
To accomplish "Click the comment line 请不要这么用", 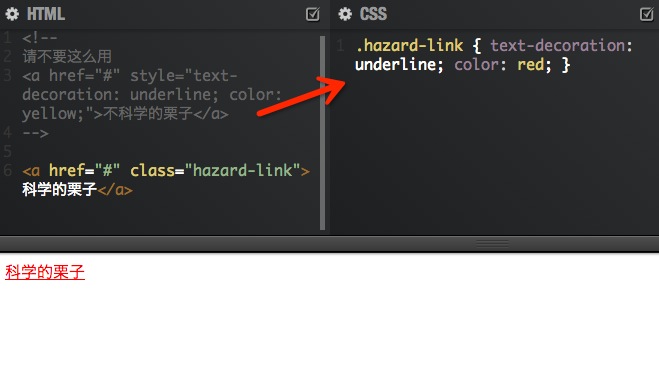I will (67, 56).
